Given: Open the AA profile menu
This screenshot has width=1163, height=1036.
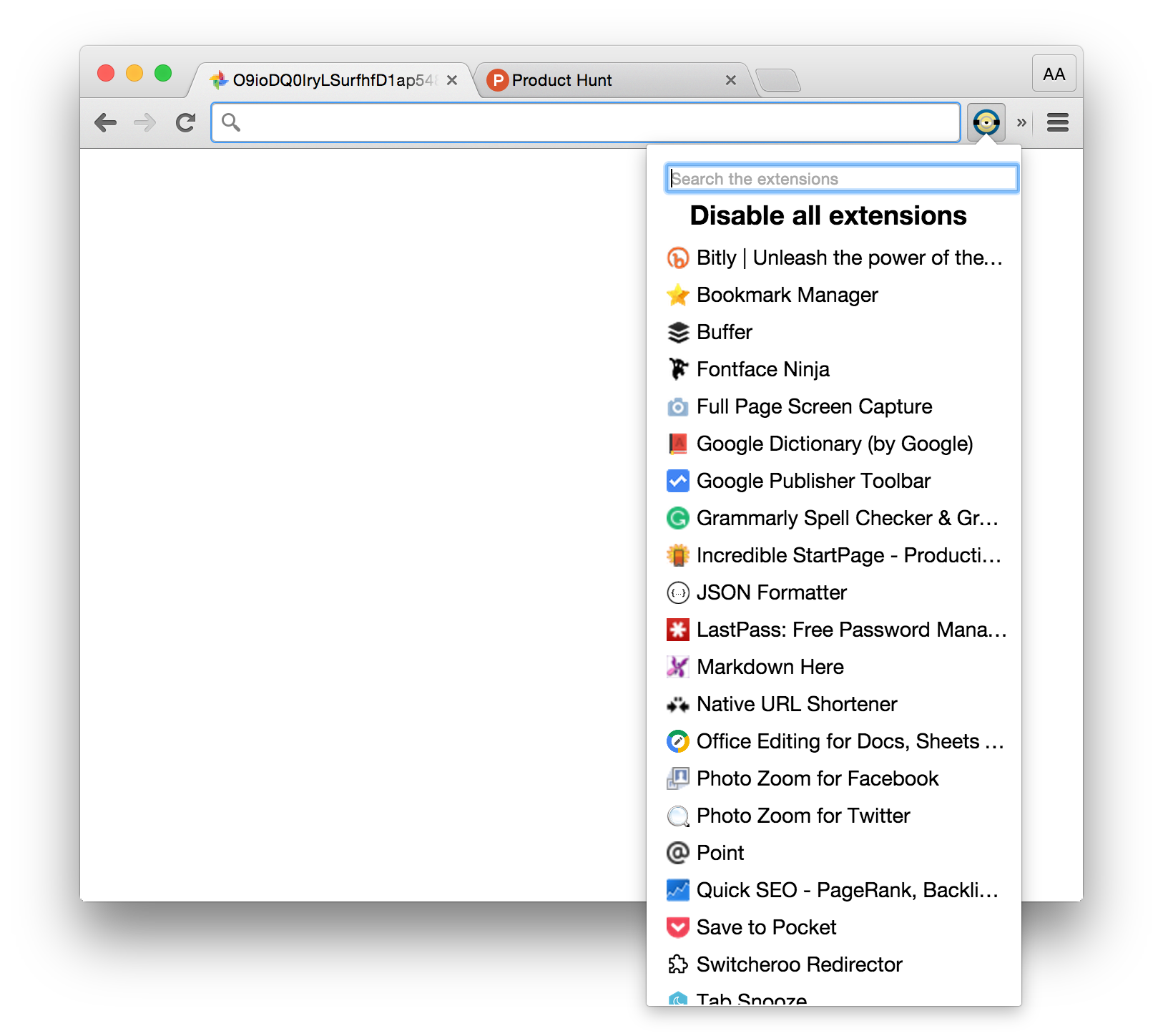Looking at the screenshot, I should (1053, 72).
